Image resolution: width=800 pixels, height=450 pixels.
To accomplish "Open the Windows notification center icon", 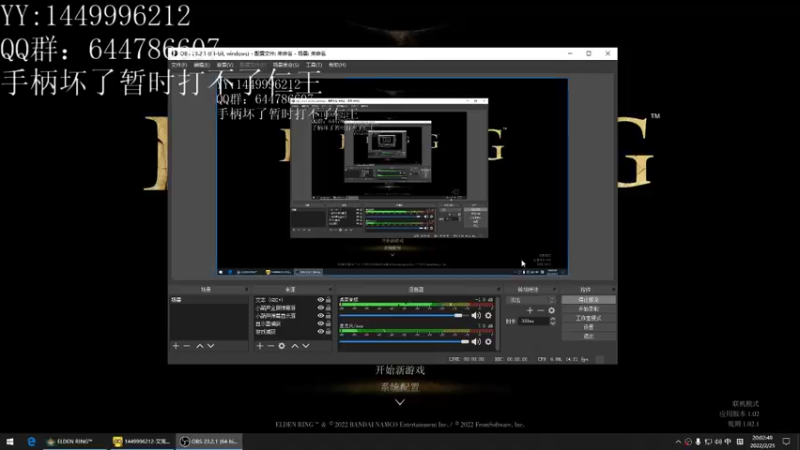I will tap(787, 441).
